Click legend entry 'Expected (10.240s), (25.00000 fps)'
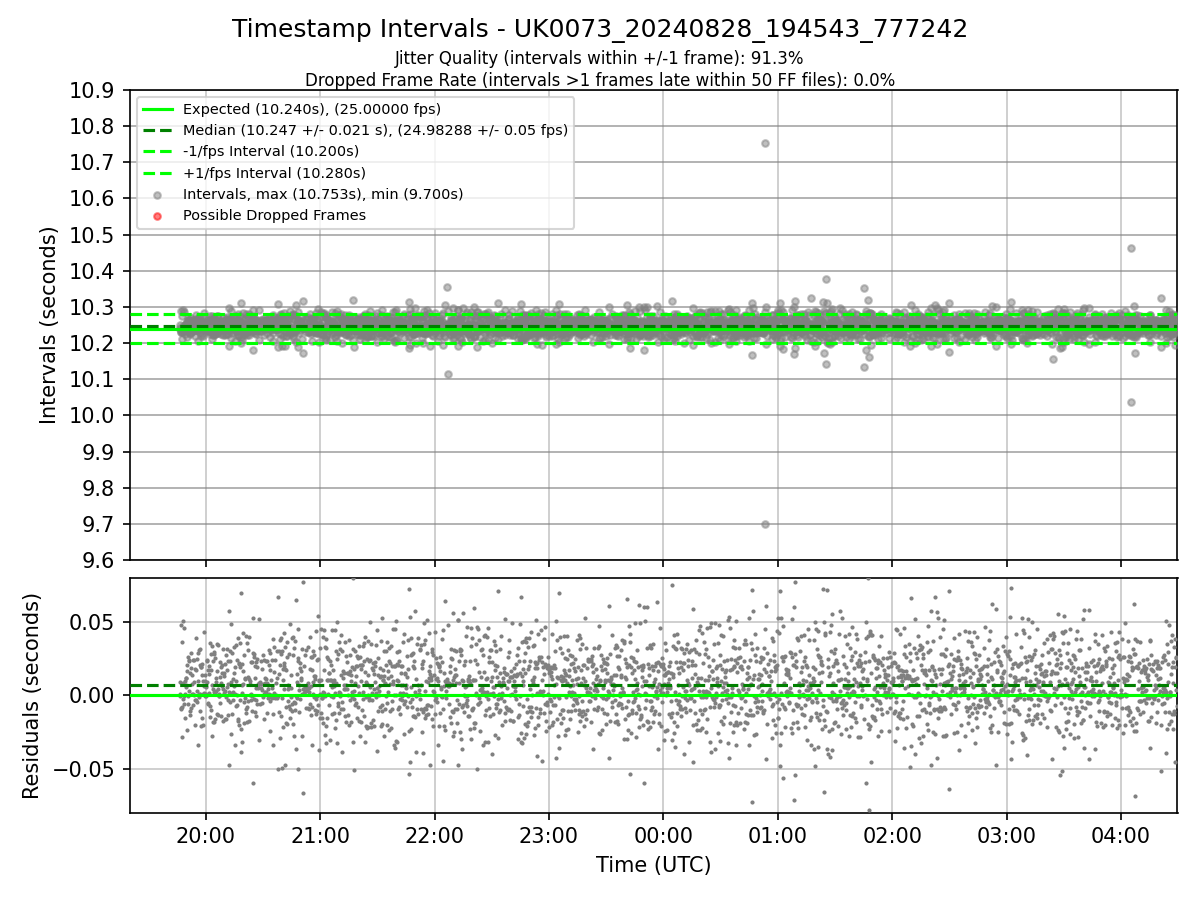The image size is (1200, 900). [x=312, y=109]
